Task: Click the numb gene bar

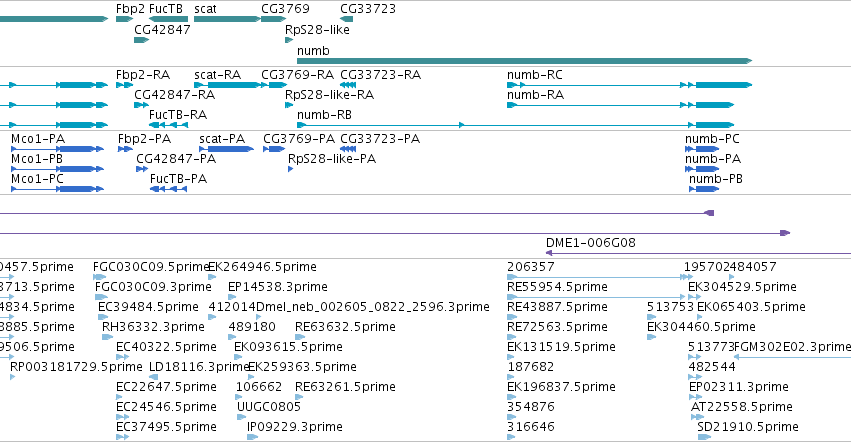Action: click(524, 61)
